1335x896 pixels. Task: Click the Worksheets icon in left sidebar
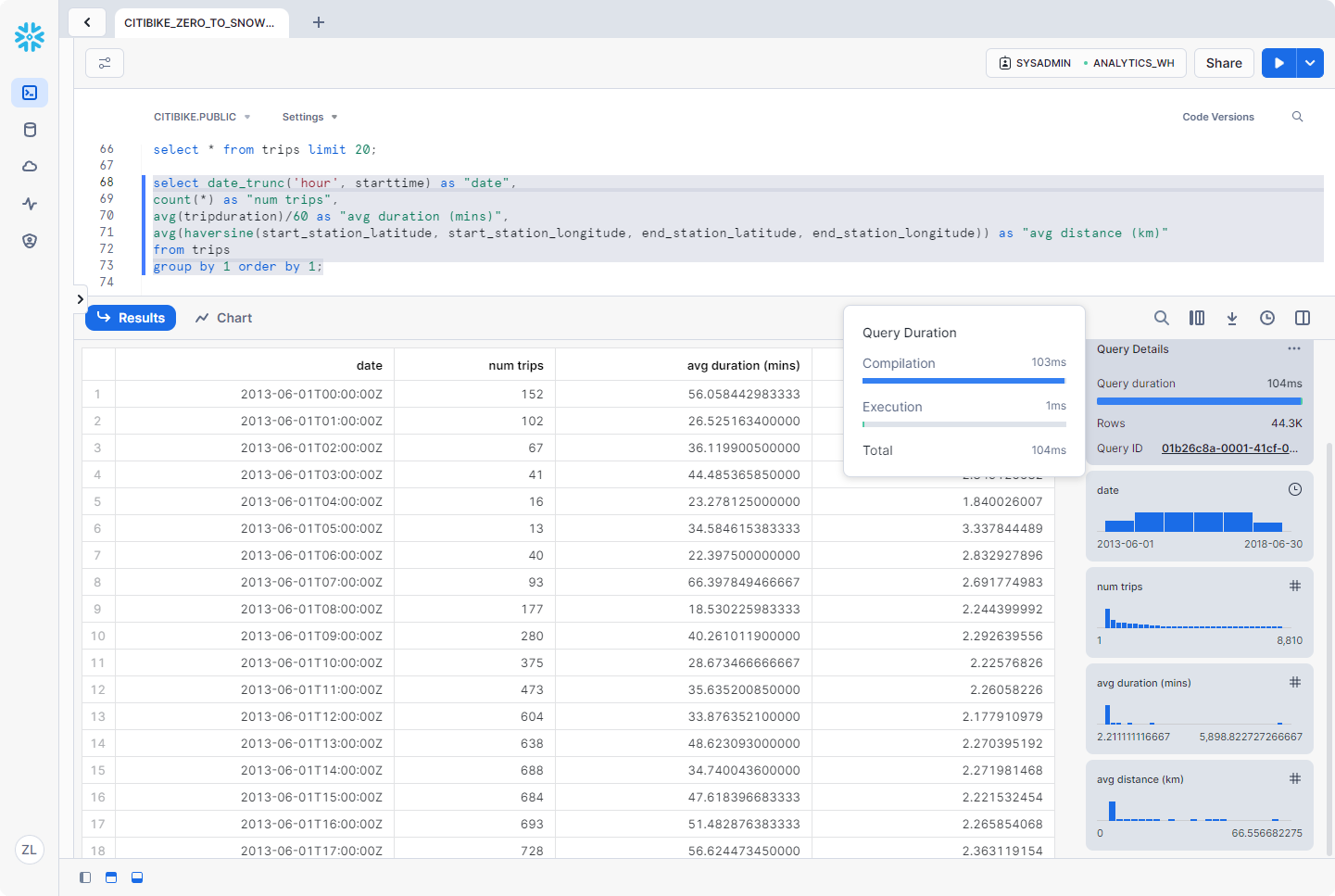tap(30, 93)
